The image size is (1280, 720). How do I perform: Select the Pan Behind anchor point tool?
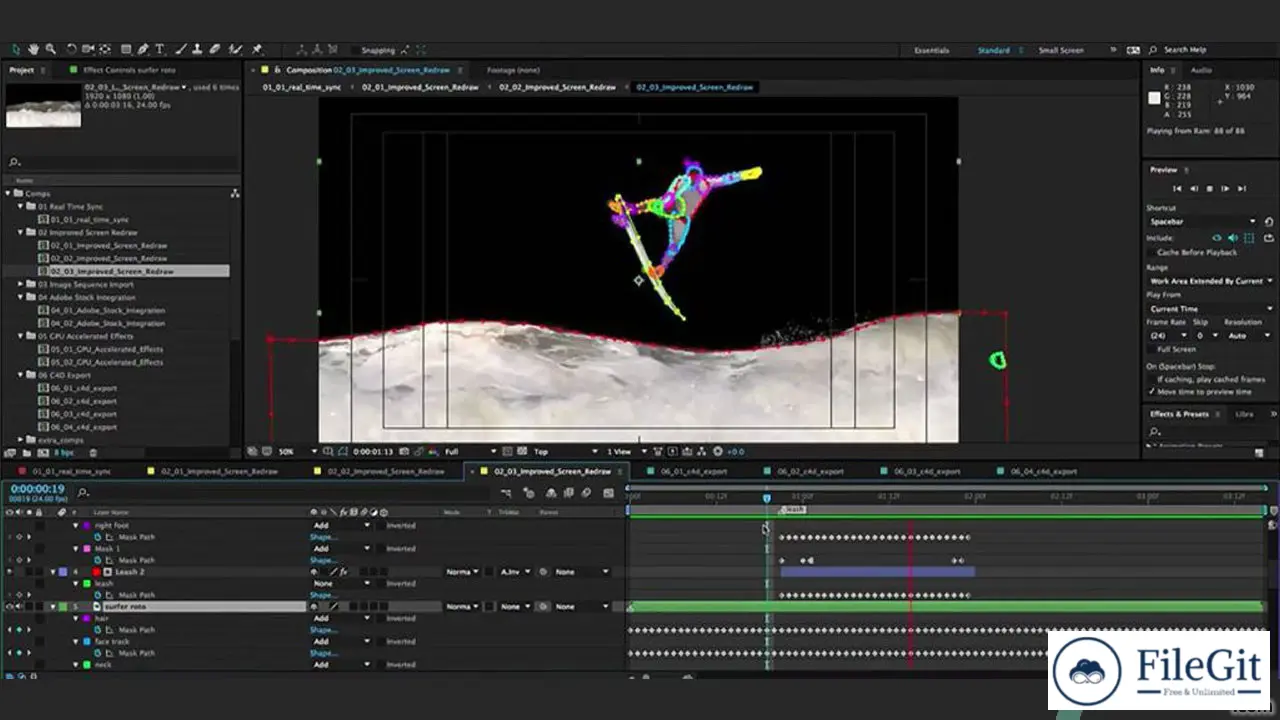105,49
